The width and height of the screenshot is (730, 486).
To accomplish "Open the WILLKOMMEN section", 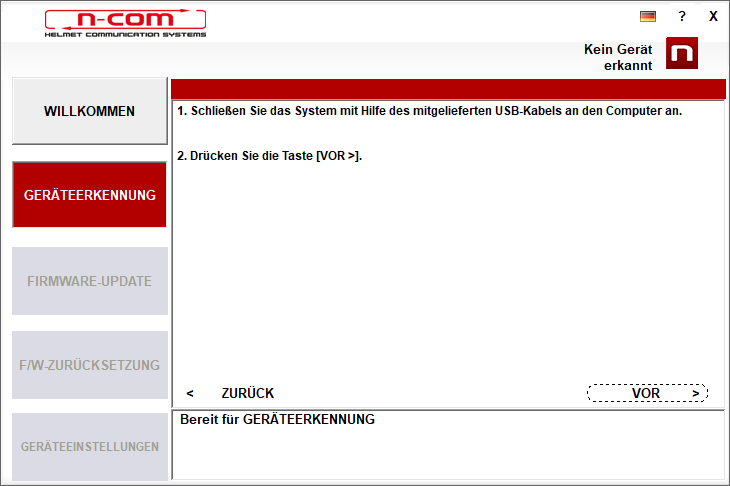I will (90, 111).
